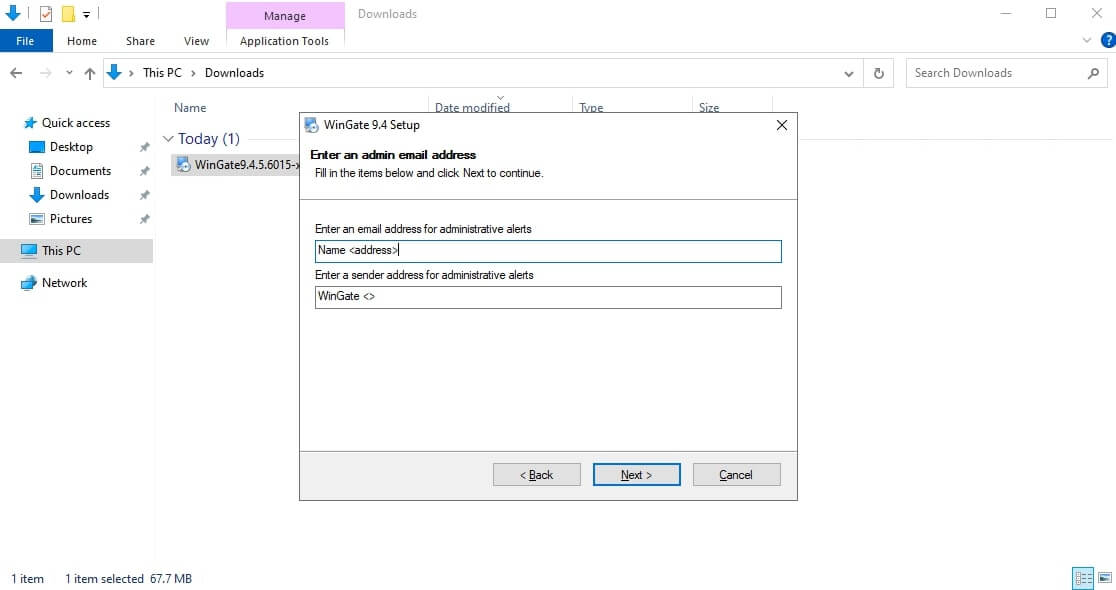
Task: Navigate back with the back arrow
Action: click(x=16, y=73)
